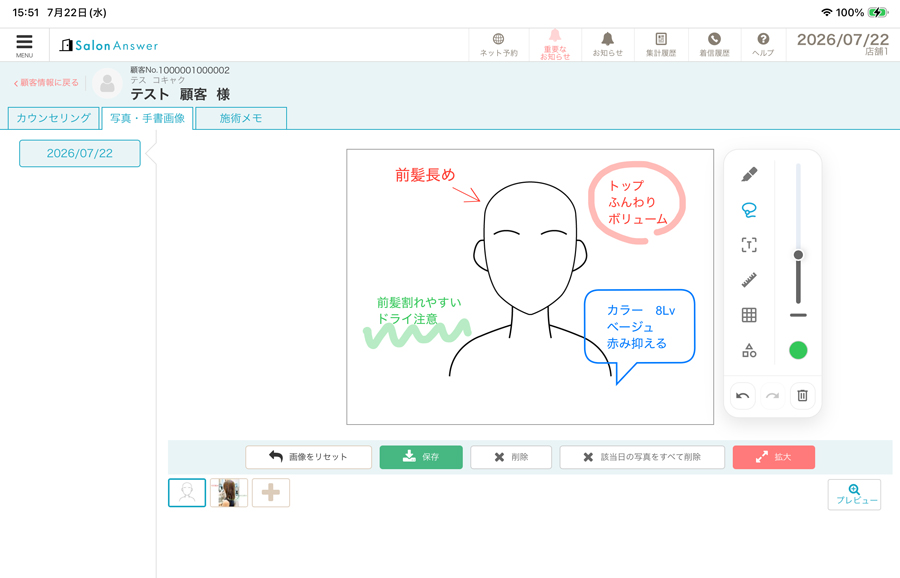Toggle the grid tool icon

click(x=749, y=315)
